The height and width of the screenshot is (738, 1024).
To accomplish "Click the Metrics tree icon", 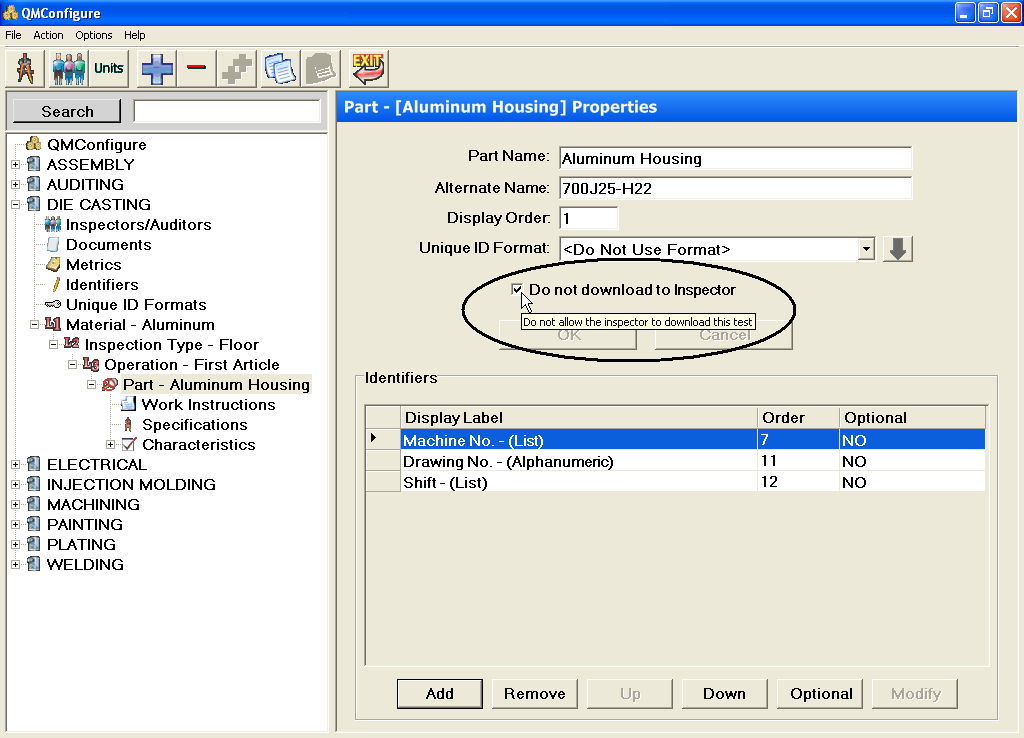I will pos(53,265).
